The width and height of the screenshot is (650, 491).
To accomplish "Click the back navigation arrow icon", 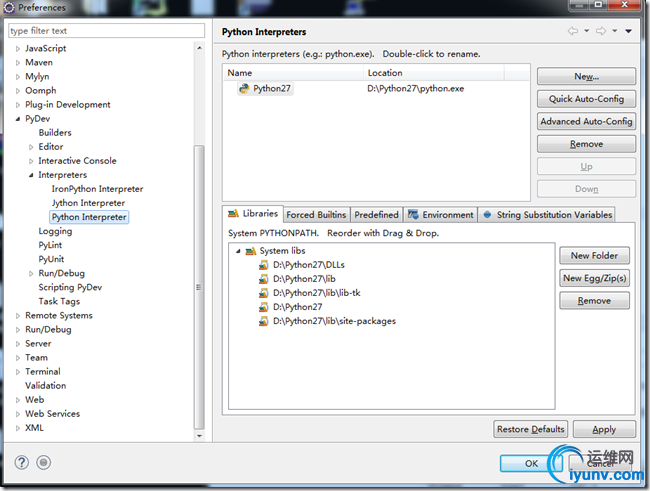I will (573, 31).
